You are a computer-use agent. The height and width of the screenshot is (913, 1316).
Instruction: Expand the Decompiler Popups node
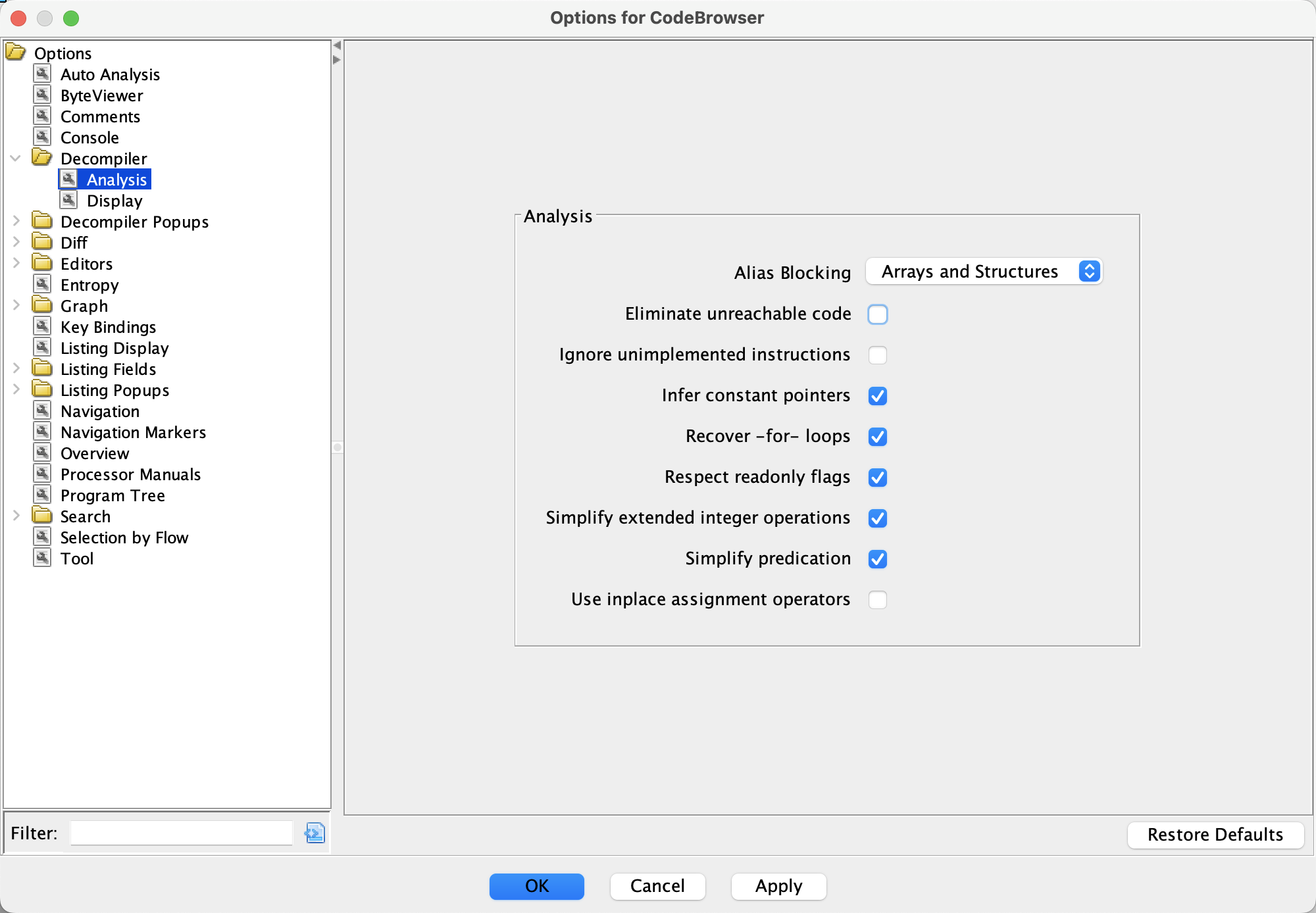[x=16, y=221]
